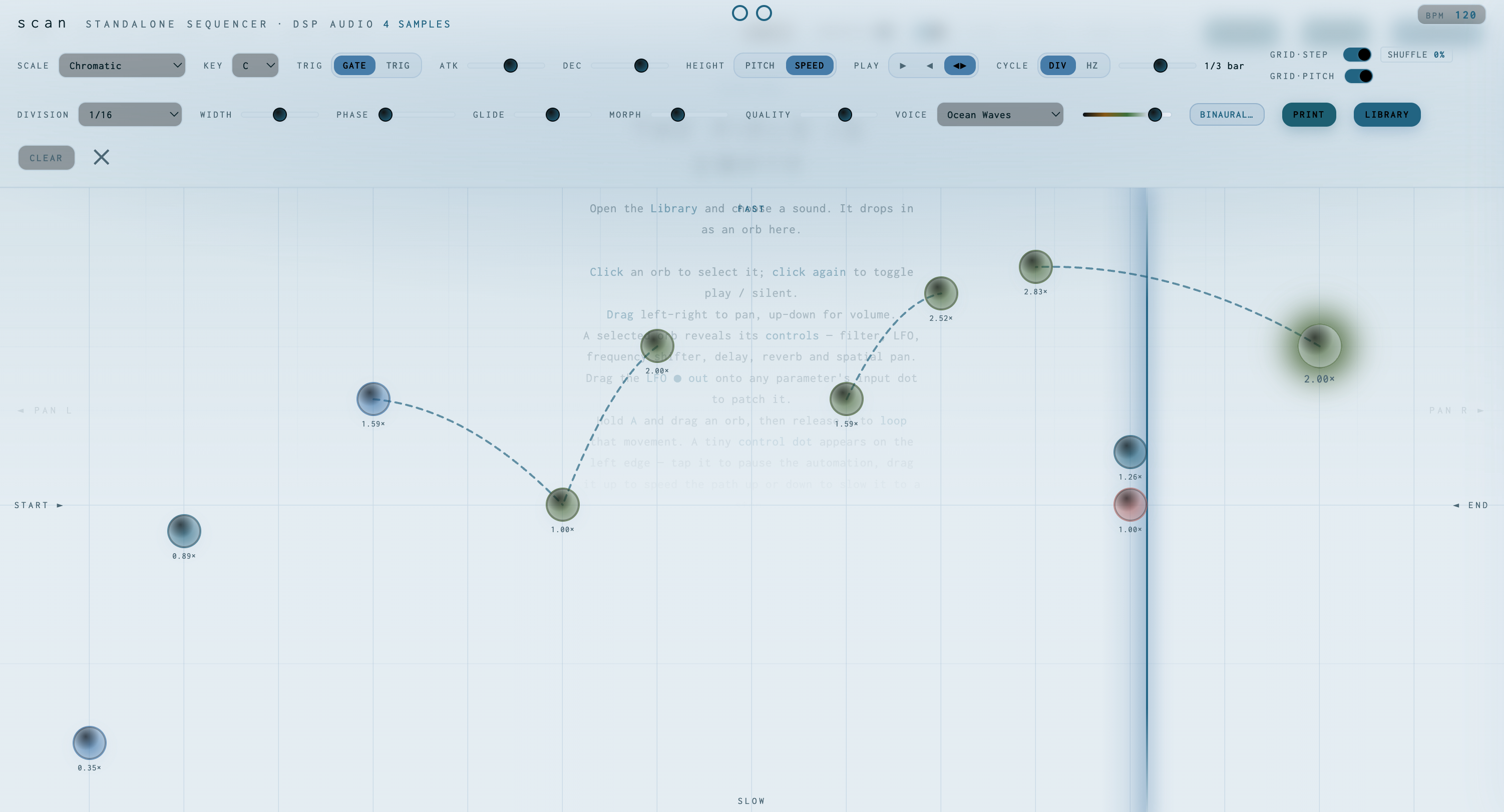1504x812 pixels.
Task: Switch trigger mode to TRIG
Action: click(398, 66)
